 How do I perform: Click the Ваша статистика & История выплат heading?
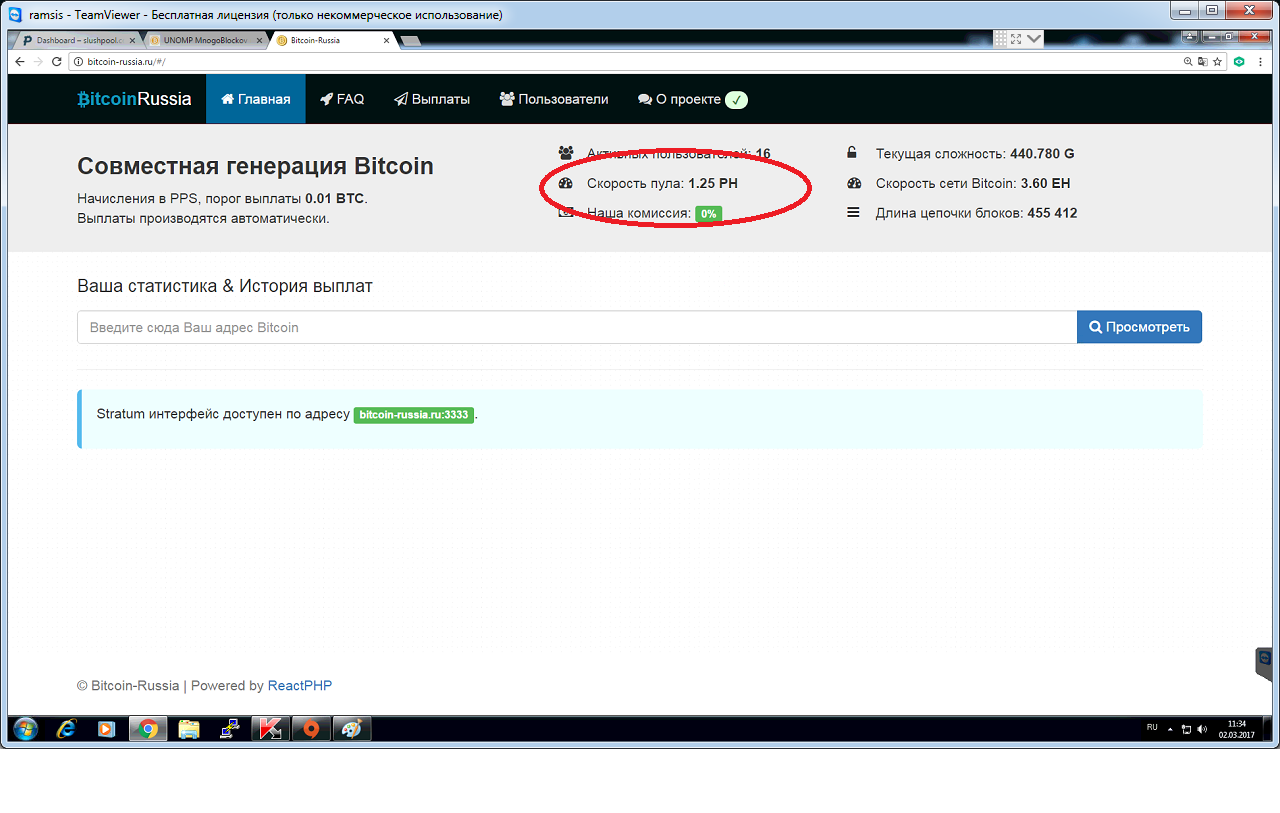pos(224,286)
